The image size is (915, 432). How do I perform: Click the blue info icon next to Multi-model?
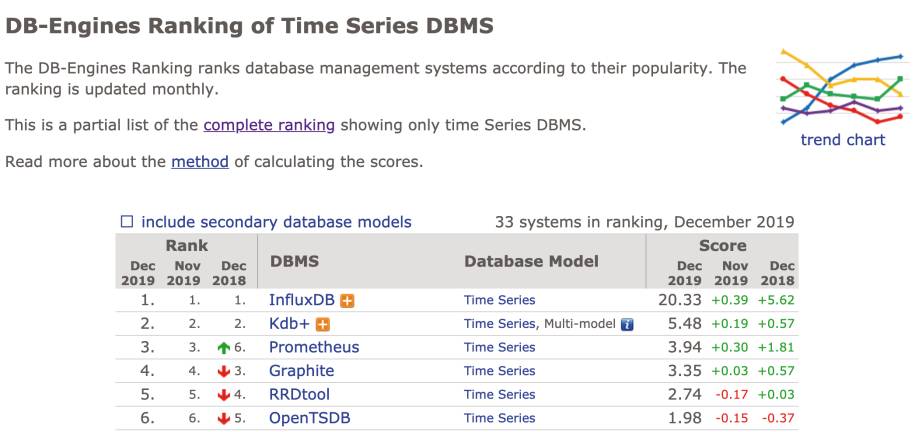point(627,325)
